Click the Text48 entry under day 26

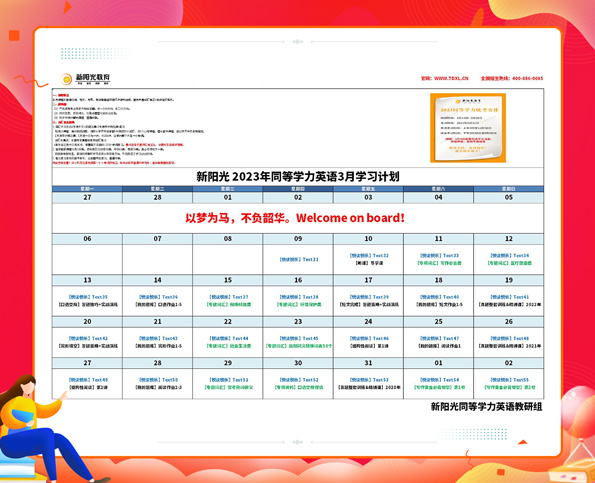(x=510, y=338)
